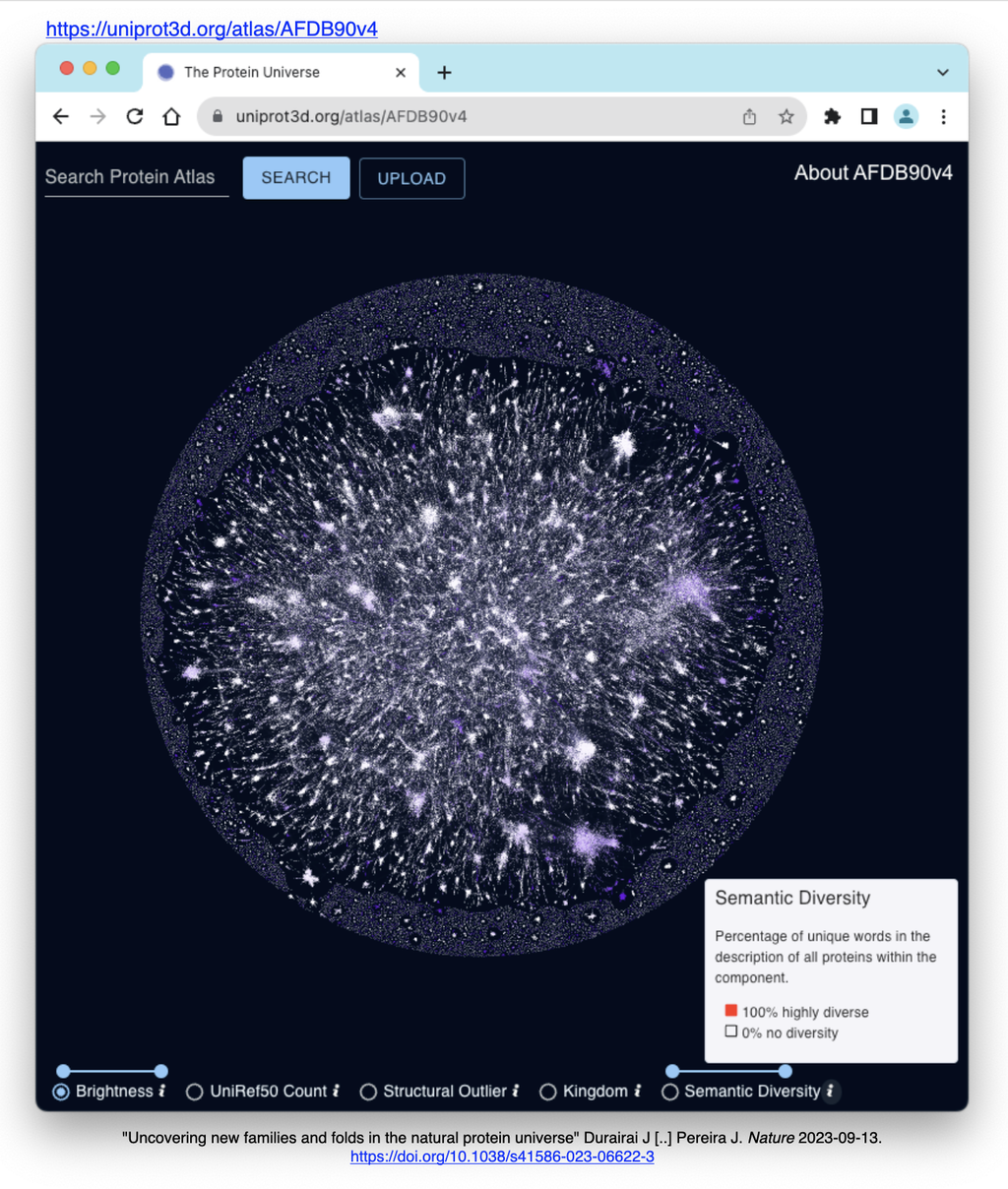Image resolution: width=1008 pixels, height=1189 pixels.
Task: Click the SEARCH button
Action: [296, 178]
